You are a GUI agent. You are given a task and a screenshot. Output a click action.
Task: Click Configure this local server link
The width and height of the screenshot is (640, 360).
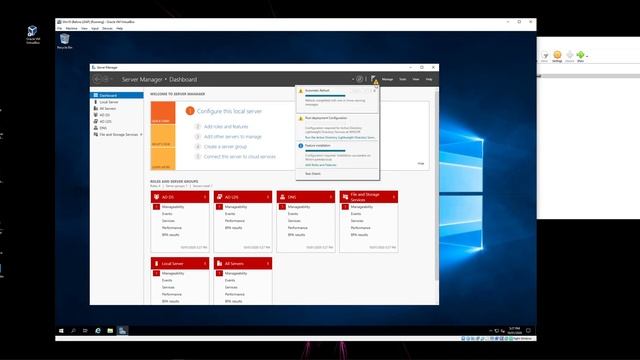(x=229, y=111)
